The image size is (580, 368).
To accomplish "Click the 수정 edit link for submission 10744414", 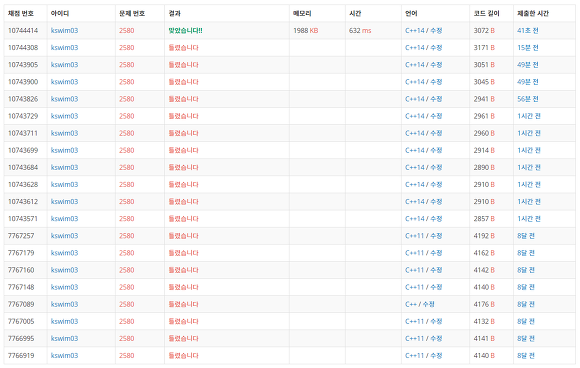I will click(x=436, y=31).
